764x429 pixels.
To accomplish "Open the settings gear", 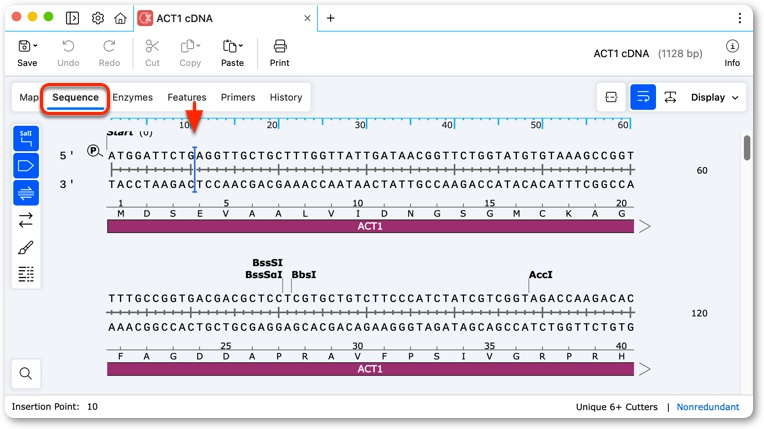I will [97, 18].
